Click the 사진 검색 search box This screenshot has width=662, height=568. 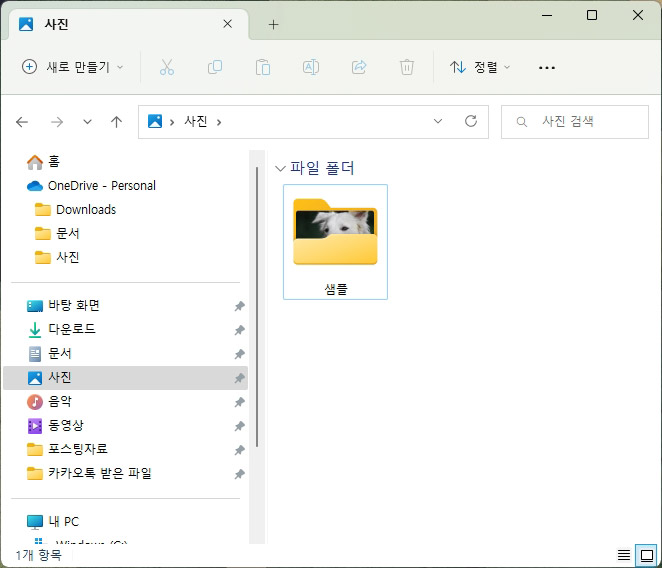click(x=575, y=122)
